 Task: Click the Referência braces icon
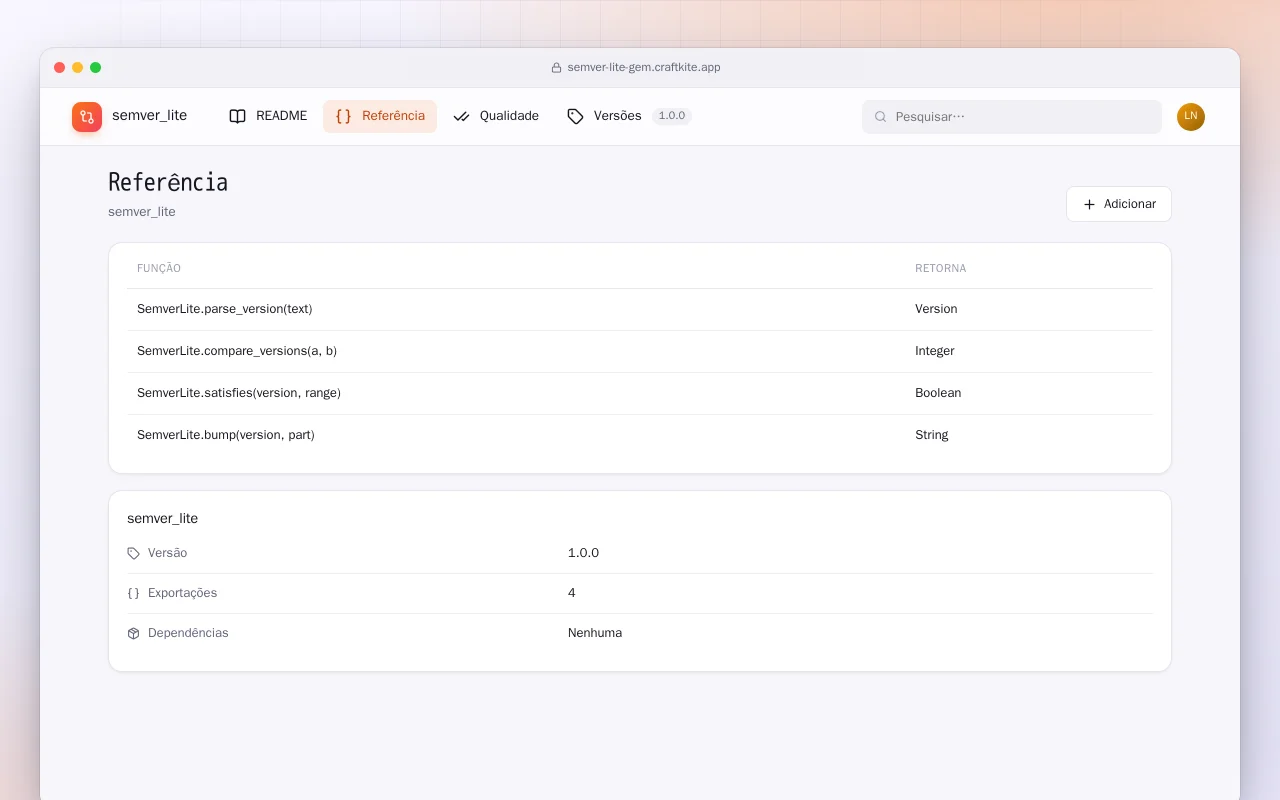343,116
